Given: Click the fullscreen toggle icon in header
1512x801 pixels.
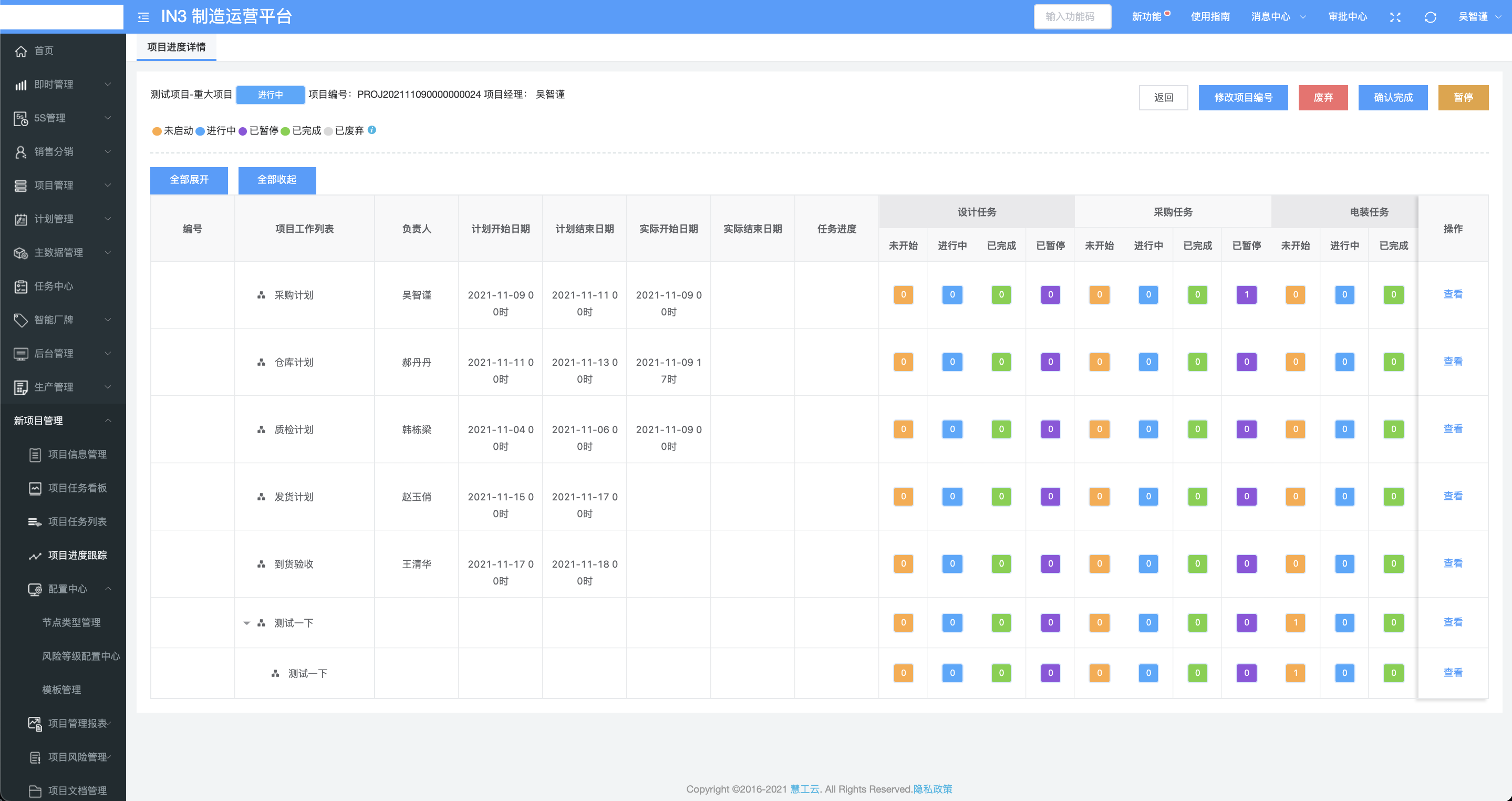Looking at the screenshot, I should 1395,17.
